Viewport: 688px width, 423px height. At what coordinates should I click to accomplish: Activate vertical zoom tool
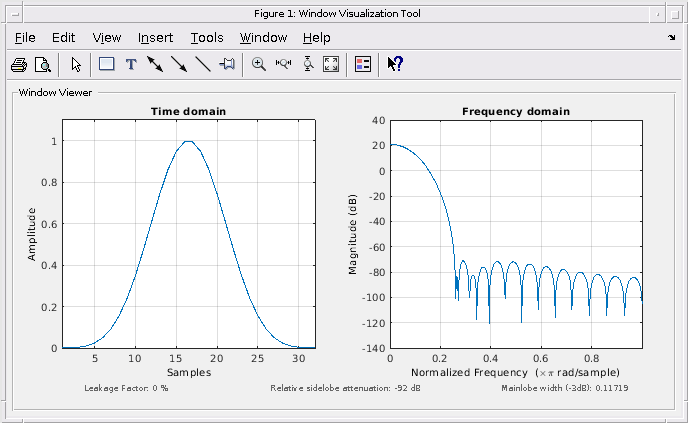(308, 64)
